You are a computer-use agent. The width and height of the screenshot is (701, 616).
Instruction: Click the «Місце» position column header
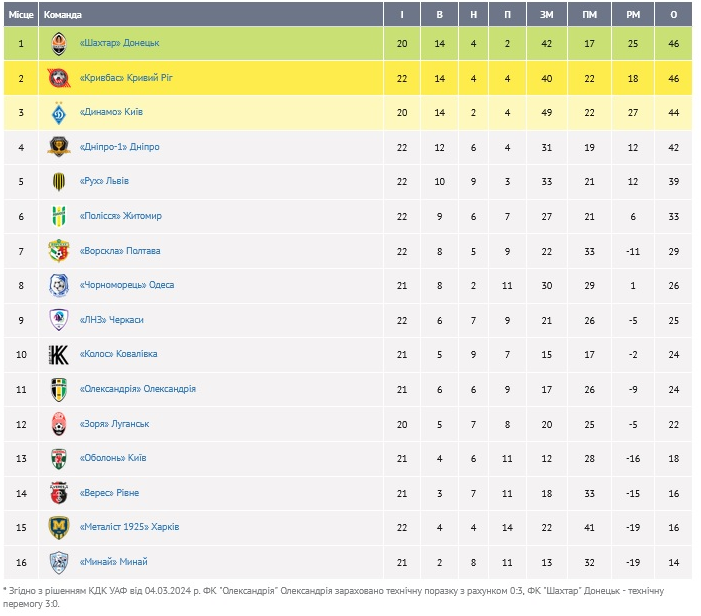click(x=21, y=15)
